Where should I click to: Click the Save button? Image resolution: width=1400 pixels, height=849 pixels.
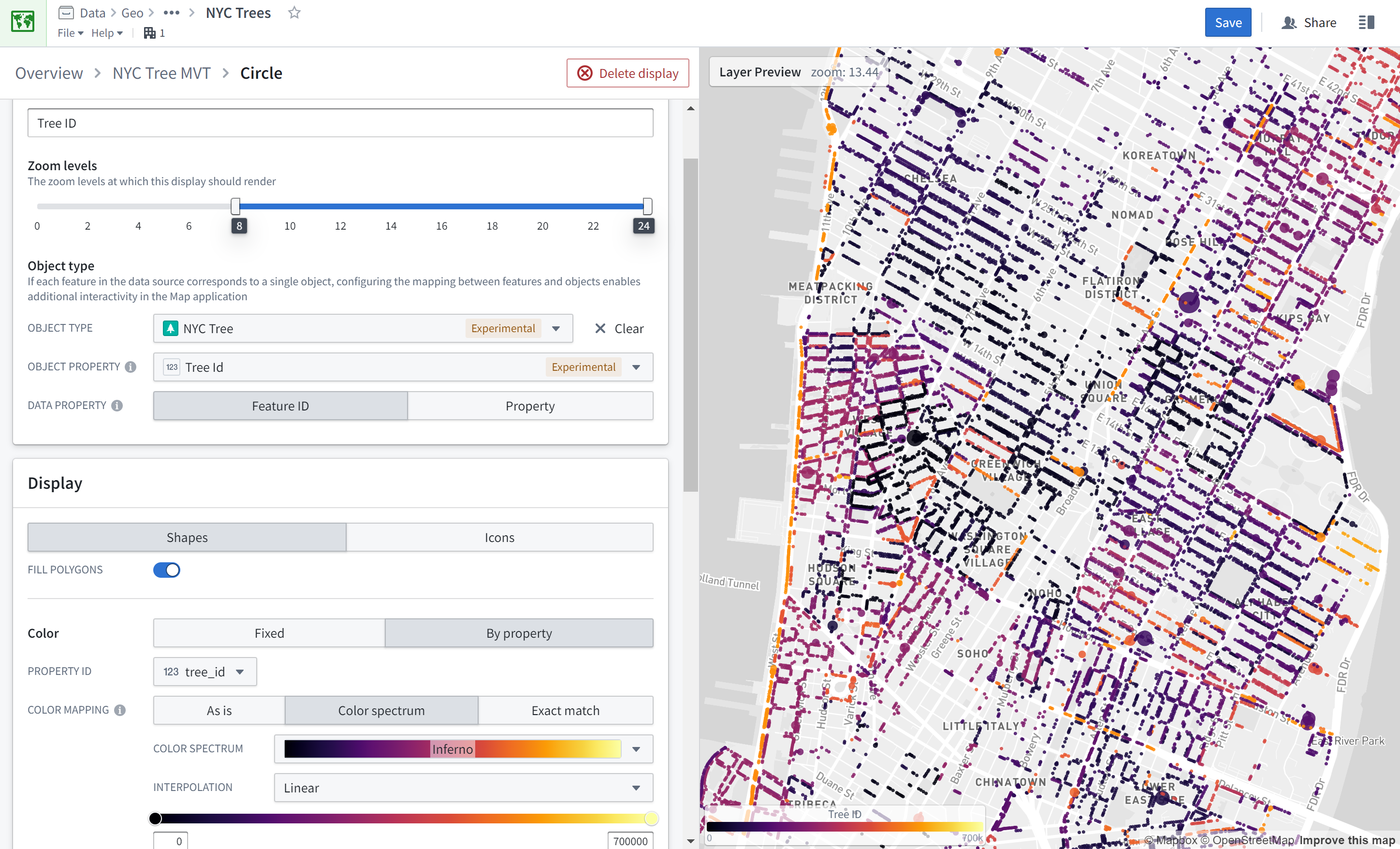pos(1228,23)
